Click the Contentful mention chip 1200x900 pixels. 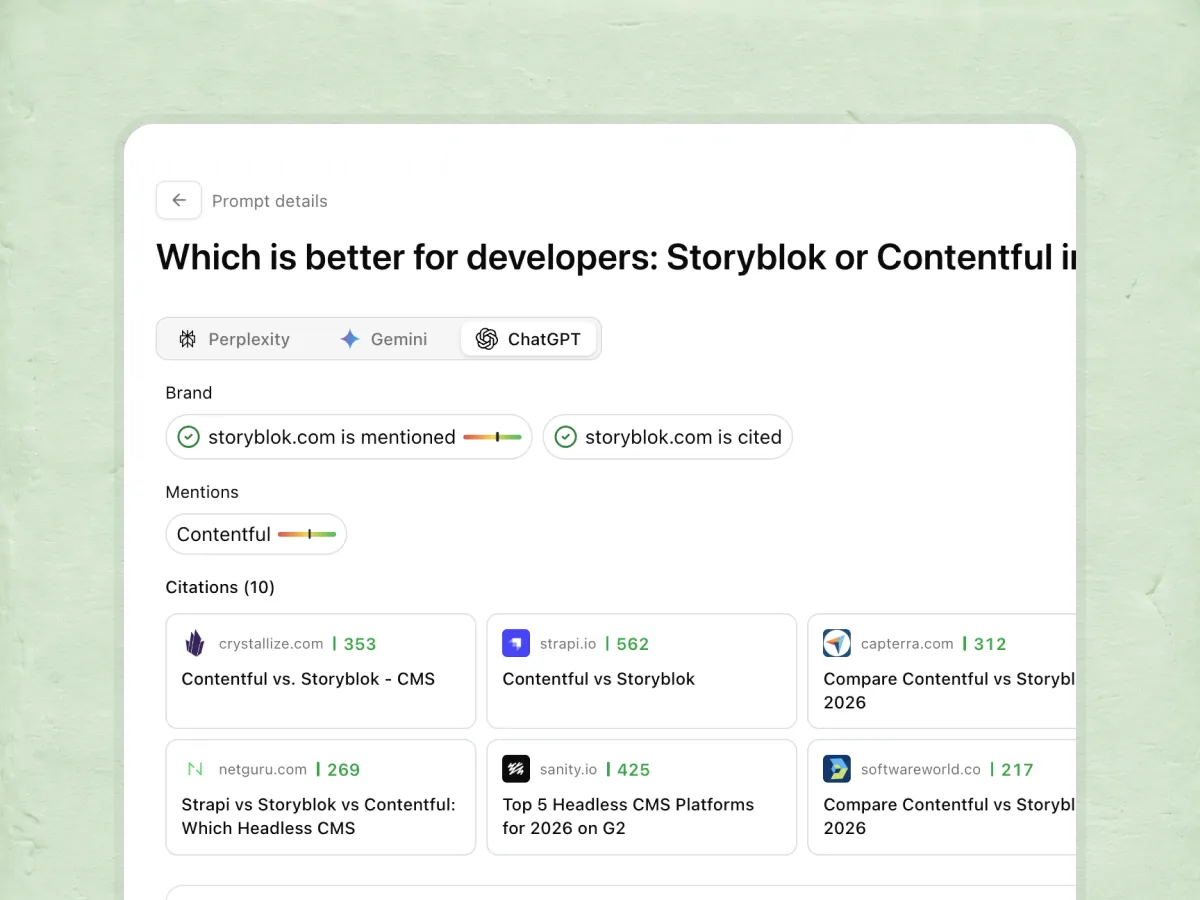[256, 534]
